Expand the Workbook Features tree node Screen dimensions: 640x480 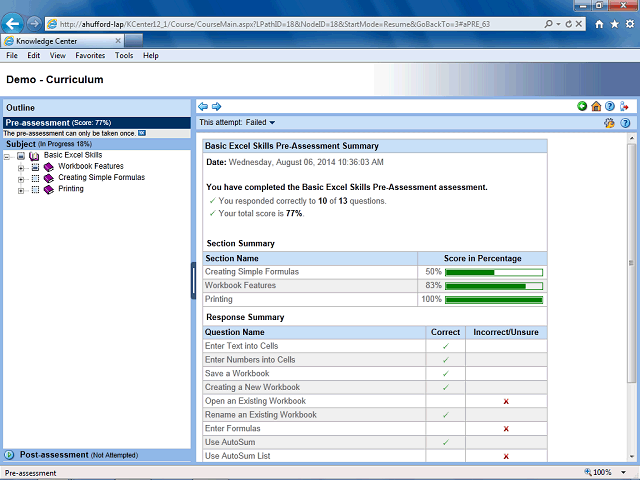pyautogui.click(x=21, y=168)
